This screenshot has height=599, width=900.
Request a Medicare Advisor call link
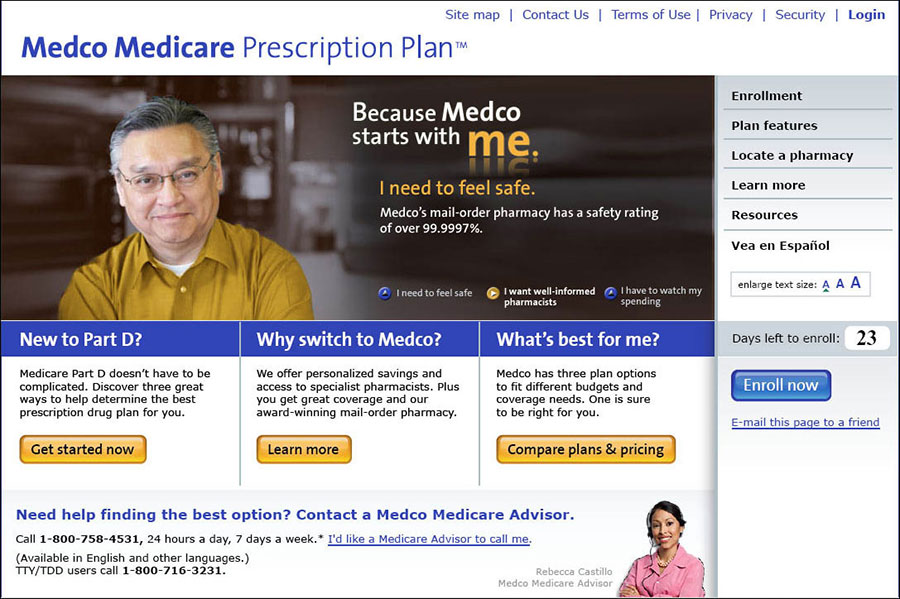click(x=429, y=539)
